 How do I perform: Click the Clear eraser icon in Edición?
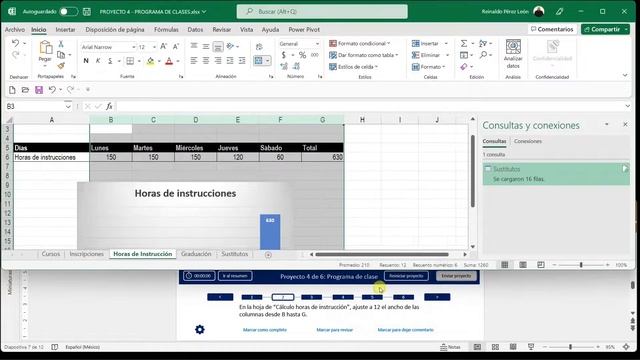pyautogui.click(x=464, y=67)
